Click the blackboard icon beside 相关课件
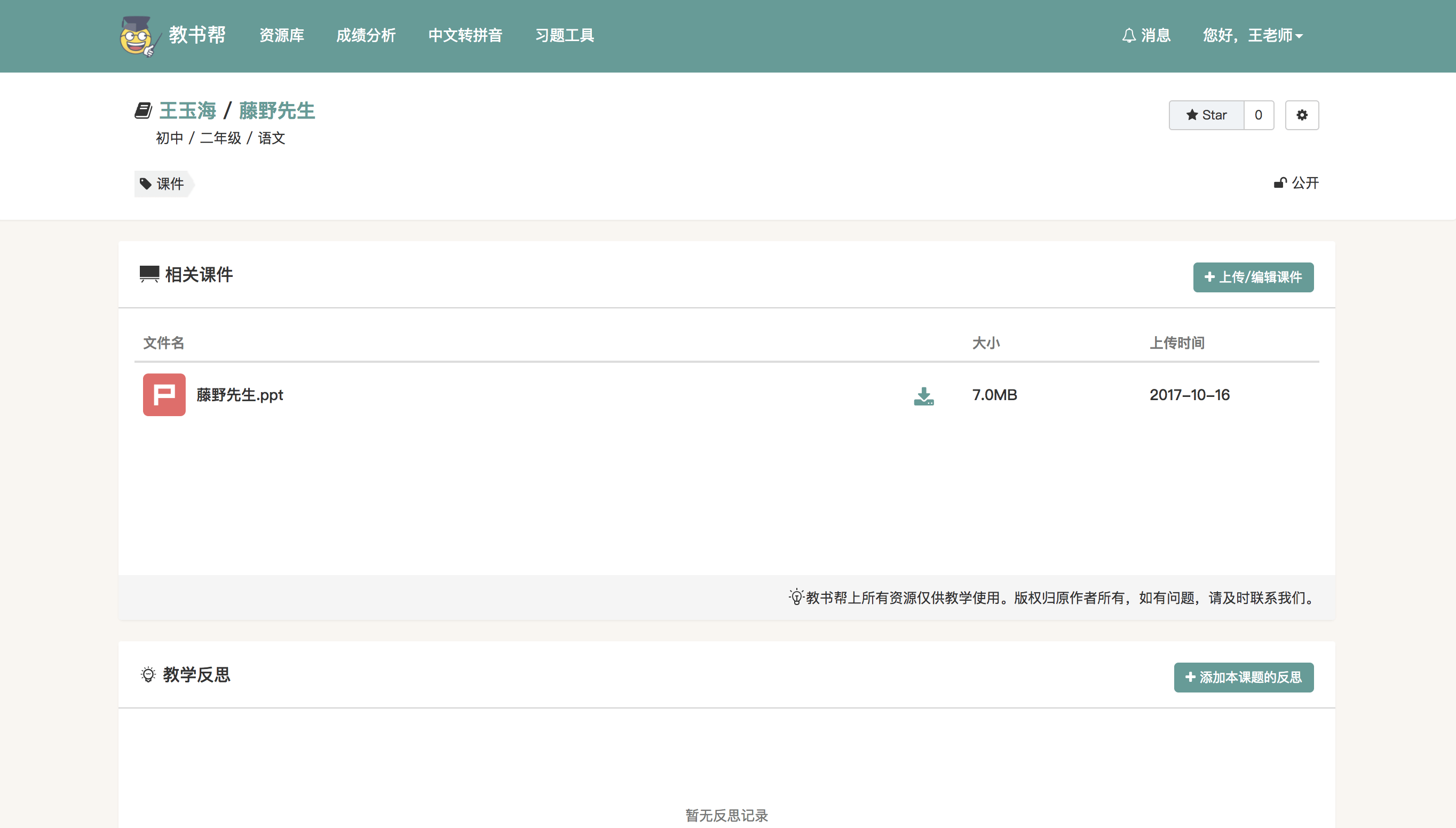Viewport: 1456px width, 828px height. click(x=149, y=274)
